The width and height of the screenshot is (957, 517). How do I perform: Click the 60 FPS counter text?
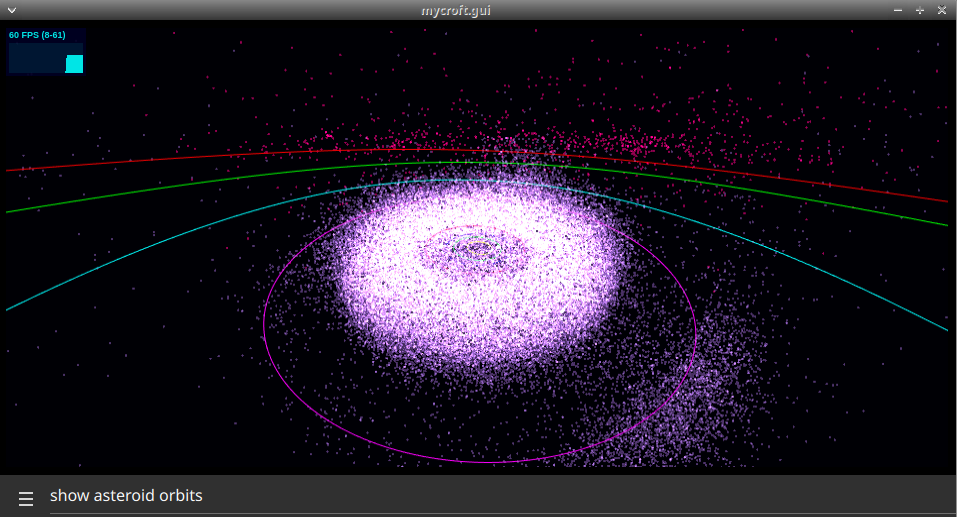[37, 35]
